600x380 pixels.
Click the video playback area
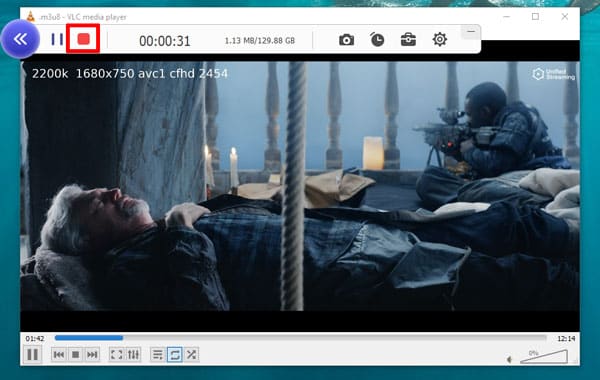[x=300, y=186]
